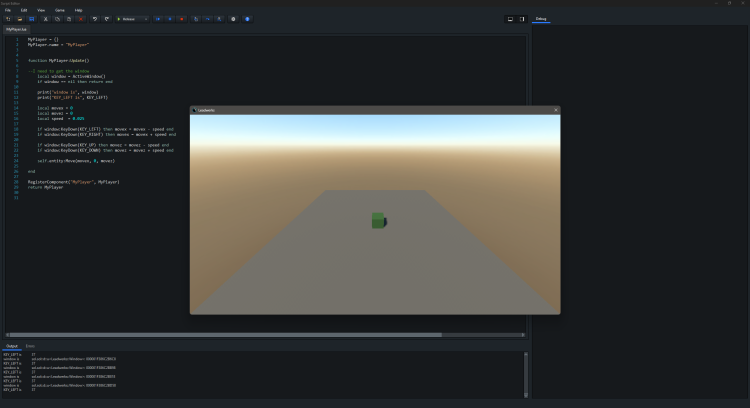Image resolution: width=750 pixels, height=408 pixels.
Task: Click the Redo arrow icon
Action: click(x=106, y=19)
